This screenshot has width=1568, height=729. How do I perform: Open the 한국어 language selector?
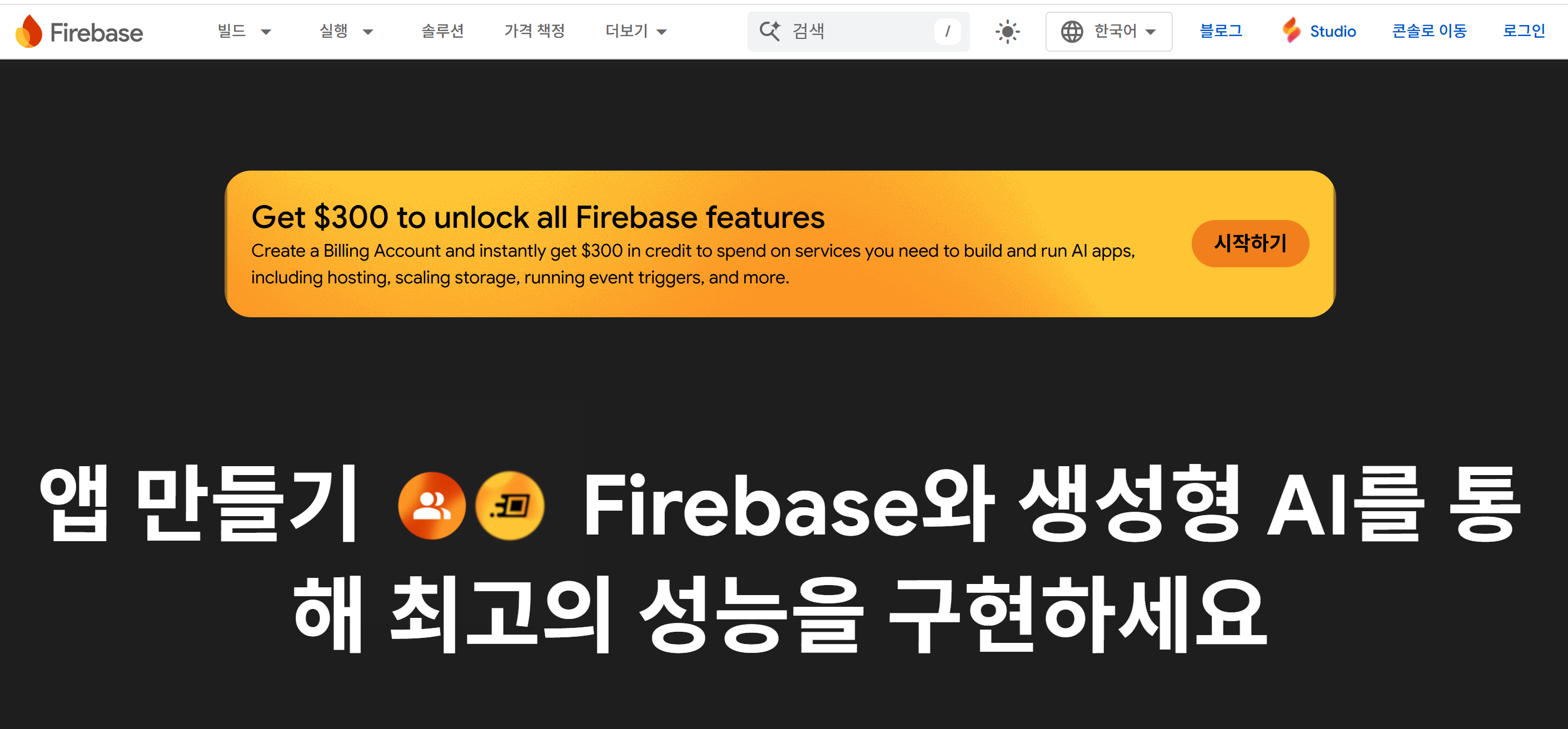click(1108, 31)
